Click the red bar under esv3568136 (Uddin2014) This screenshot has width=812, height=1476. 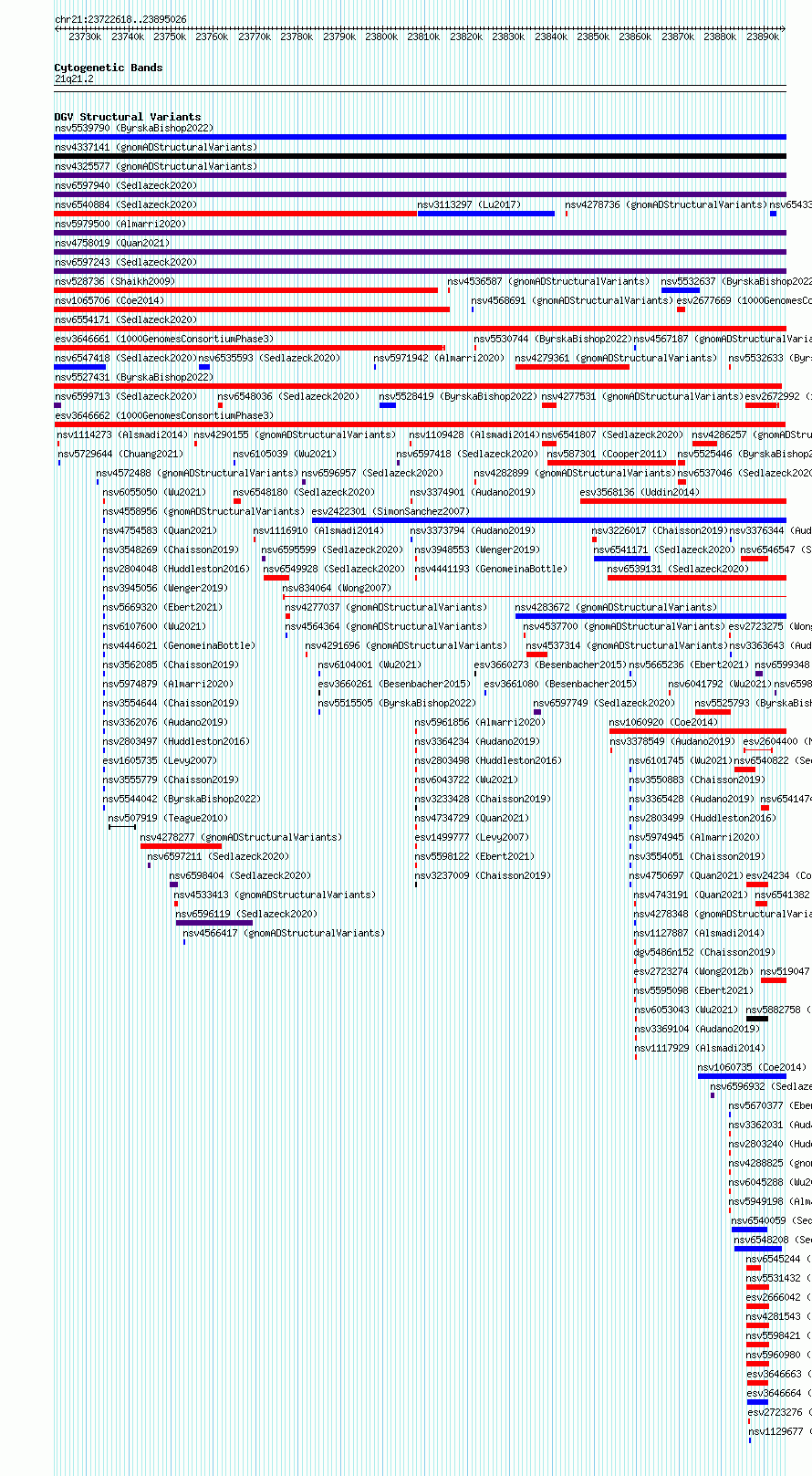[x=682, y=501]
